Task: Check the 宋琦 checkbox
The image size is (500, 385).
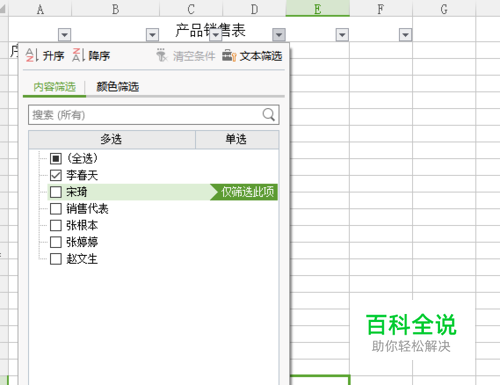Action: pos(56,192)
